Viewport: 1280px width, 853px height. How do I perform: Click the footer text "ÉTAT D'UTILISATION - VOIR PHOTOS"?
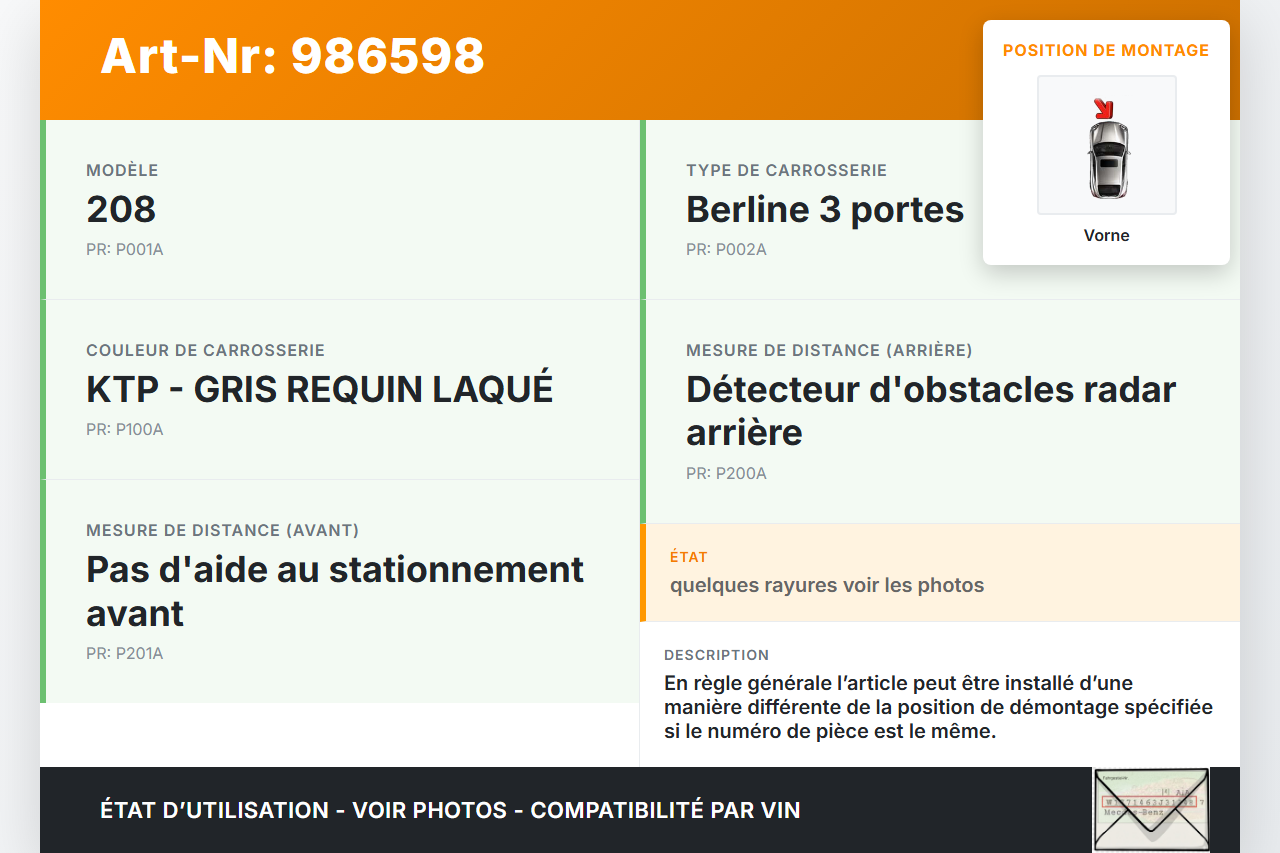click(x=304, y=810)
